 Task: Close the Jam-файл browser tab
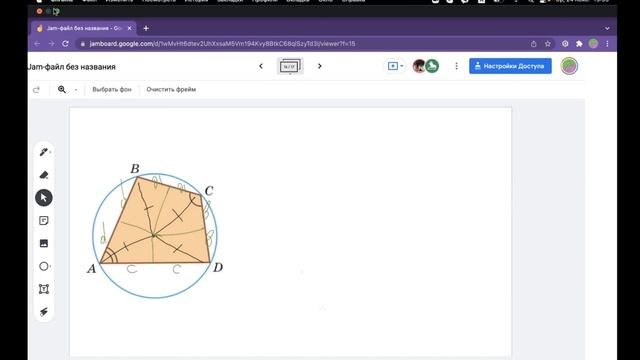point(129,28)
